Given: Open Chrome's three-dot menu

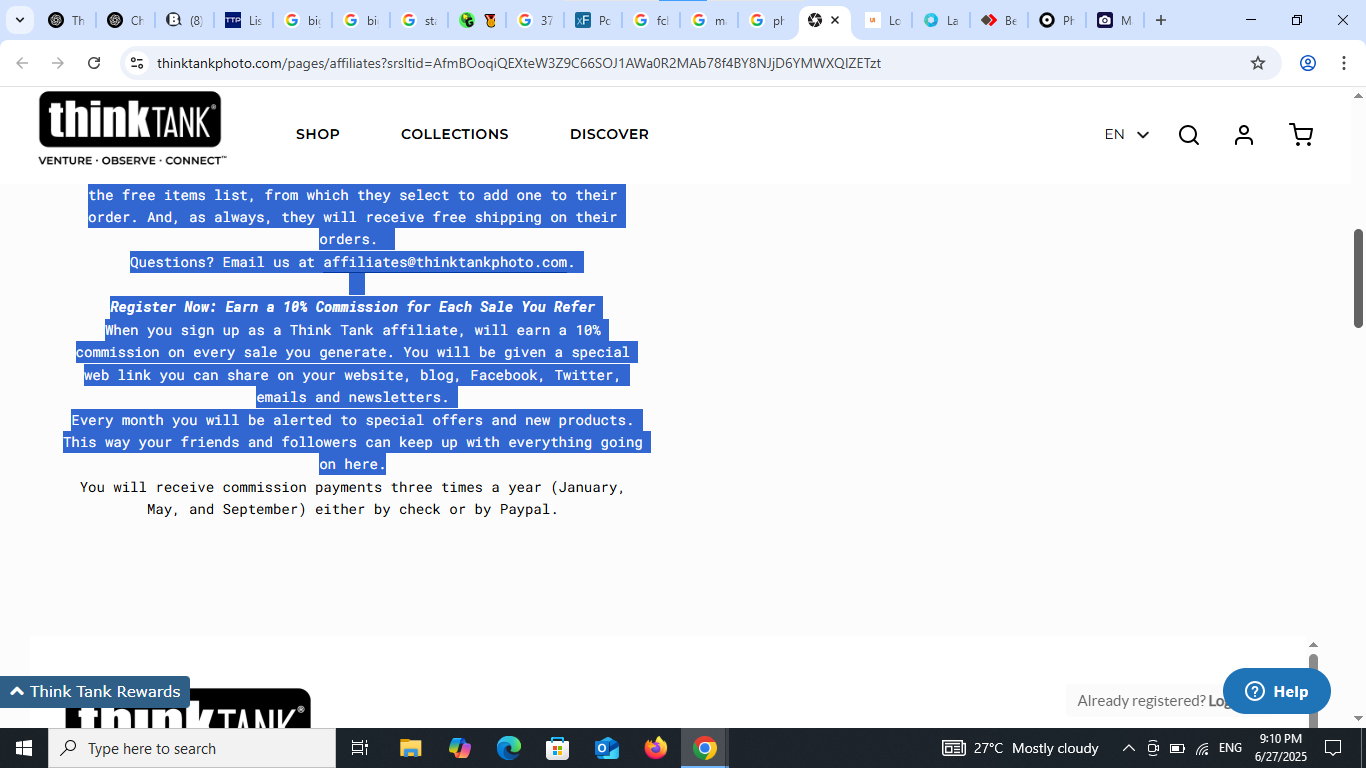Looking at the screenshot, I should [x=1343, y=63].
